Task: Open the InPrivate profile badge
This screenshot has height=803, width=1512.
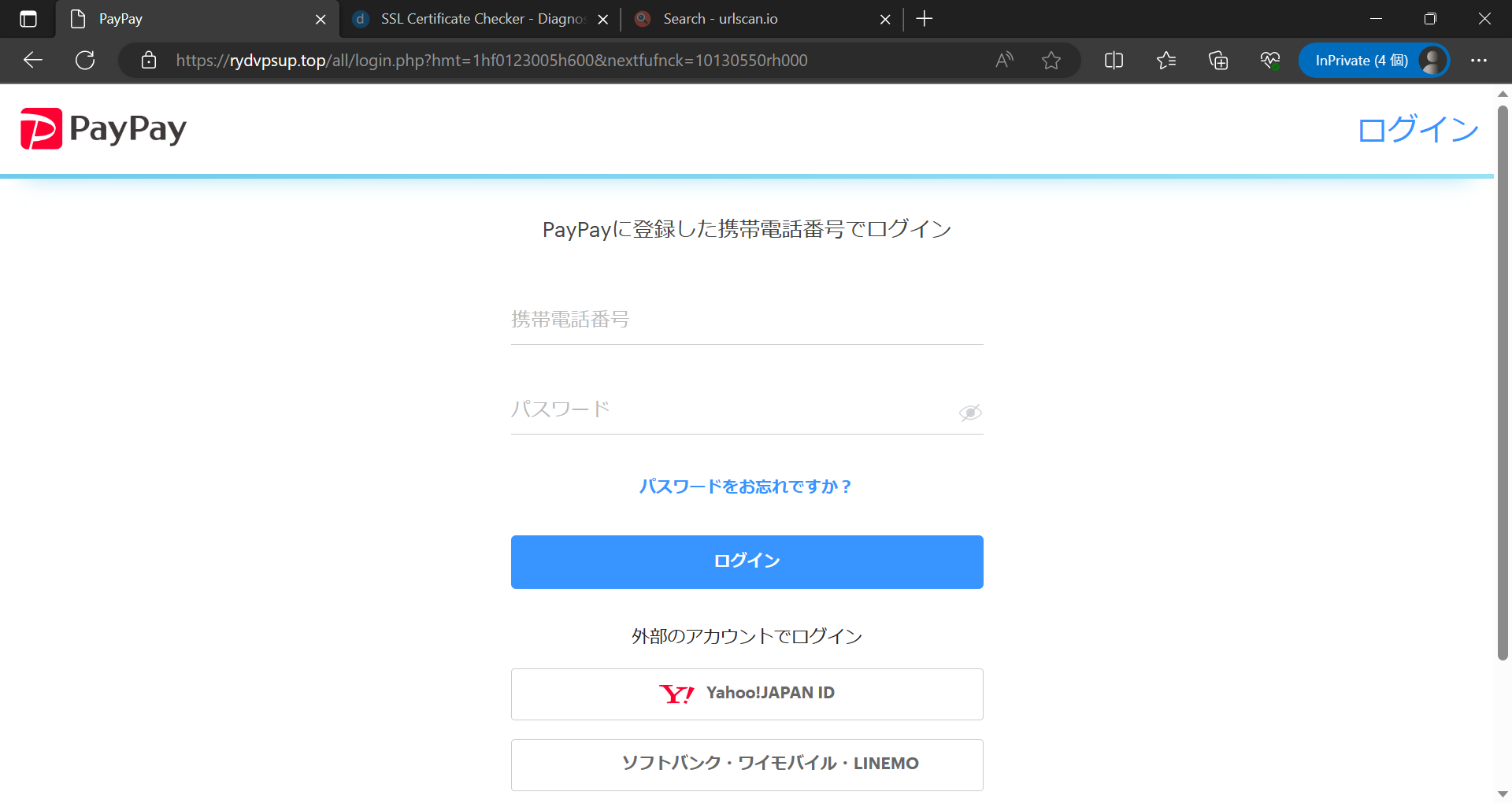Action: pos(1374,61)
